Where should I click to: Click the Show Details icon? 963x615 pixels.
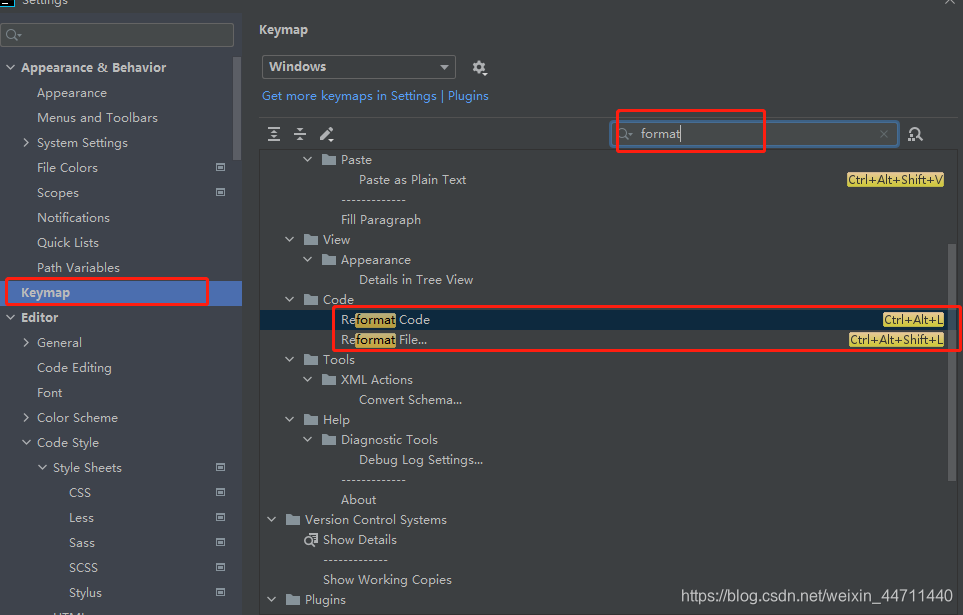[x=311, y=540]
